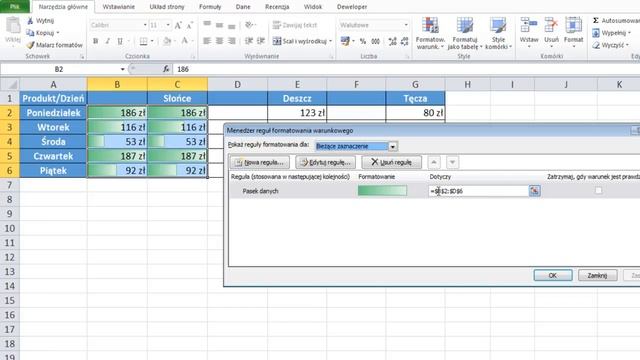Viewport: 640px width, 360px height.
Task: Open the Plik tab
Action: click(15, 7)
